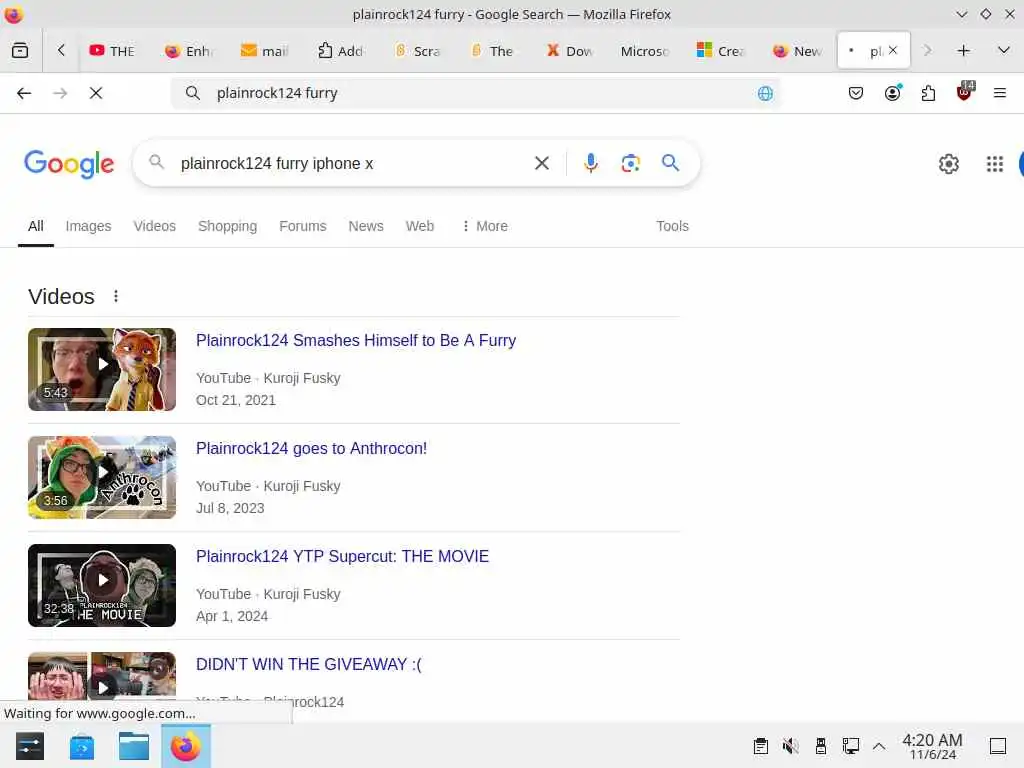Open the Videos section options menu

pyautogui.click(x=116, y=296)
